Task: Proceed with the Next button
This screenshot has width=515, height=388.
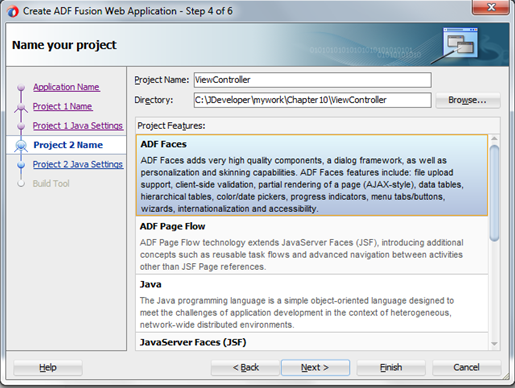Action: pos(315,367)
